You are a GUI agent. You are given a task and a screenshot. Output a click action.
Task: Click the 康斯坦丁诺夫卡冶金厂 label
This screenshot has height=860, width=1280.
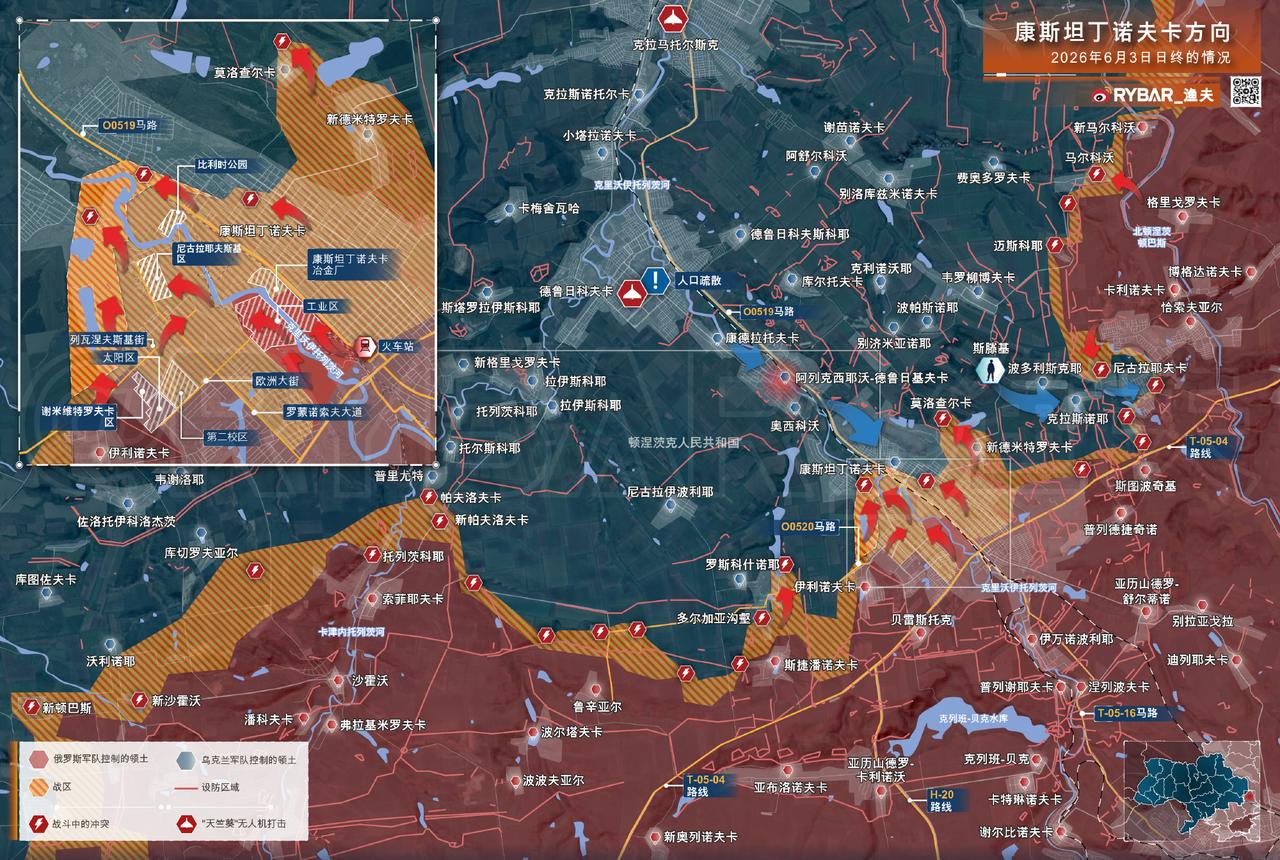coord(349,263)
